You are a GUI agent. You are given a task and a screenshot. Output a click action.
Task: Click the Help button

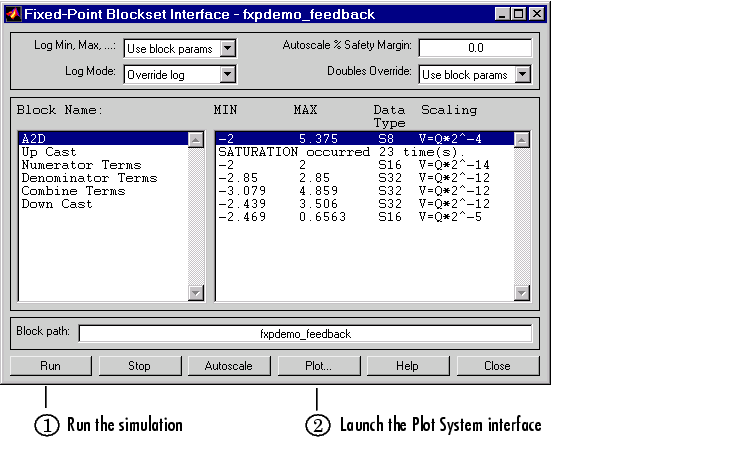[x=408, y=366]
